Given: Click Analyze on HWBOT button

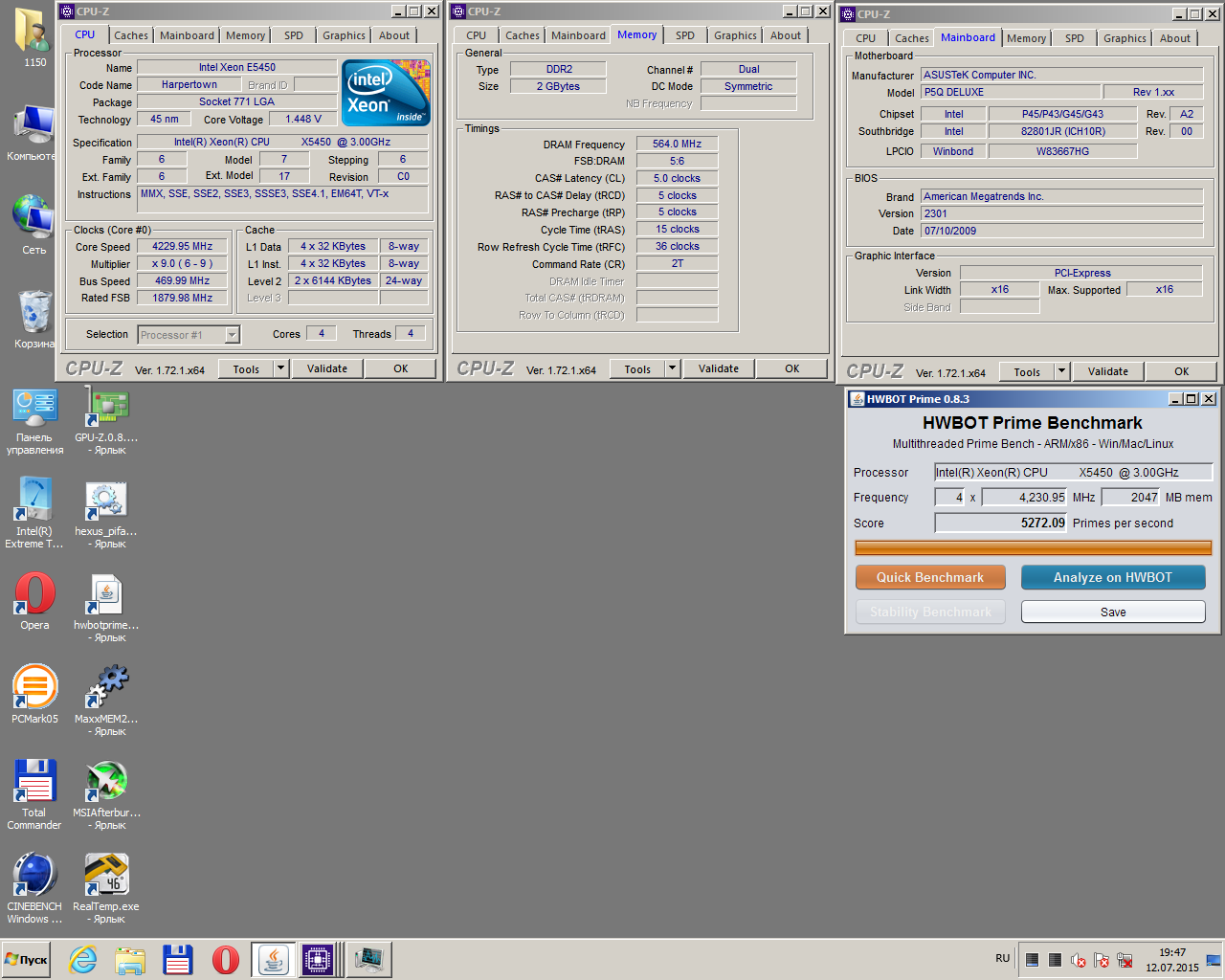Looking at the screenshot, I should 1113,577.
